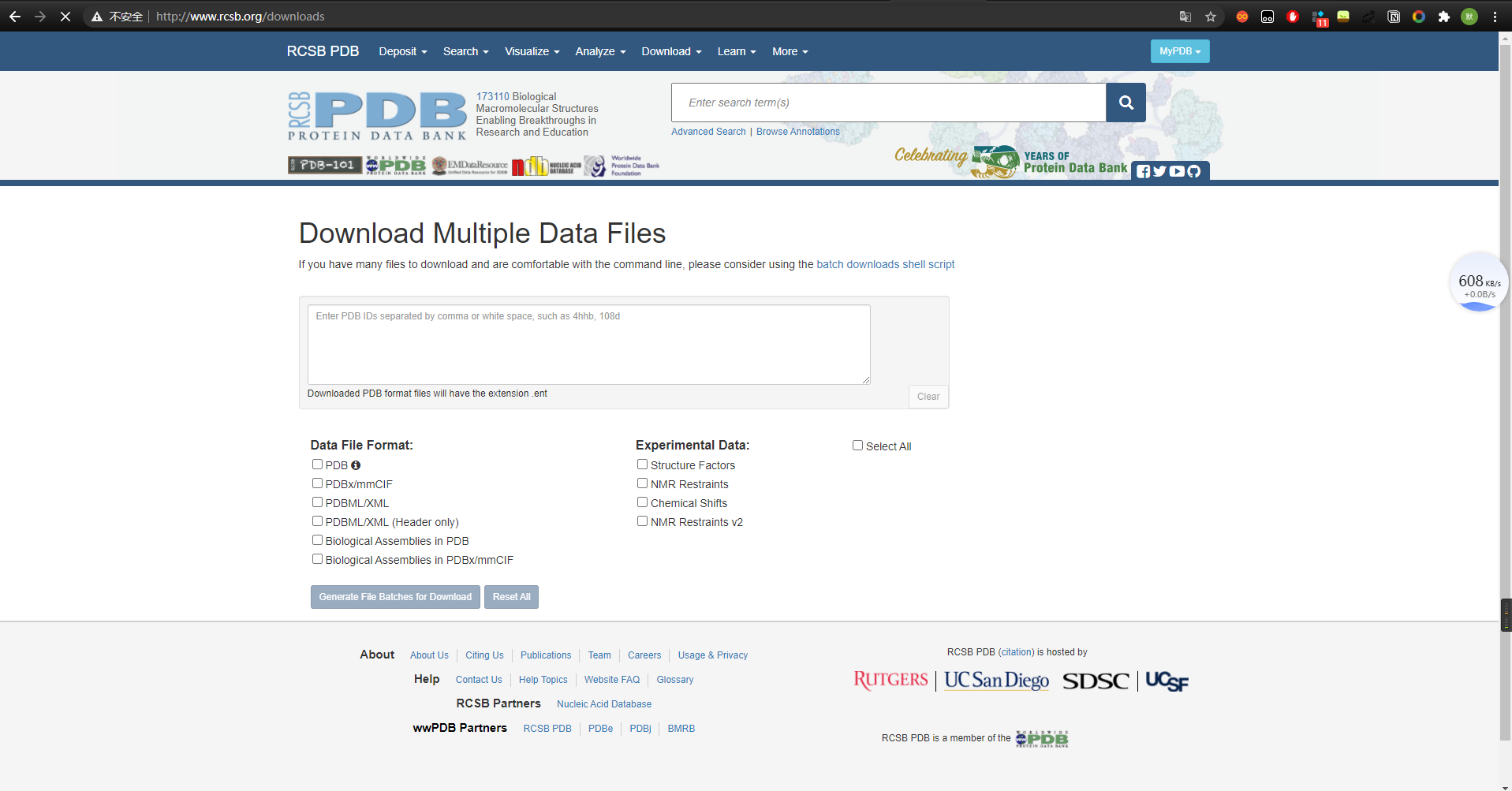Screen dimensions: 1512x791
Task: Stop loading the page
Action: 65,17
